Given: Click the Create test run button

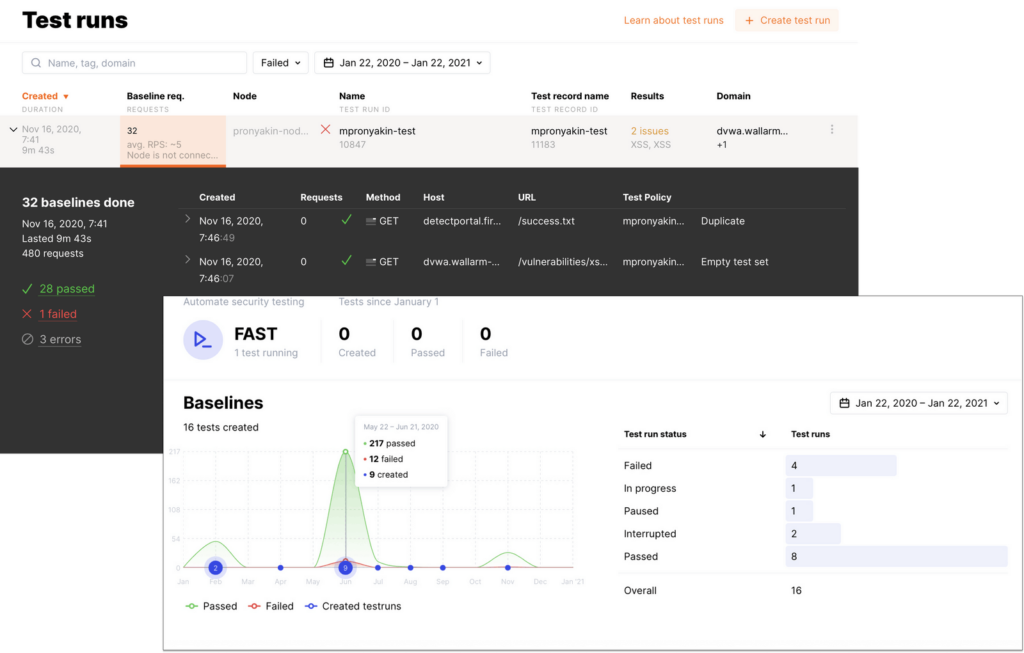Looking at the screenshot, I should (786, 20).
